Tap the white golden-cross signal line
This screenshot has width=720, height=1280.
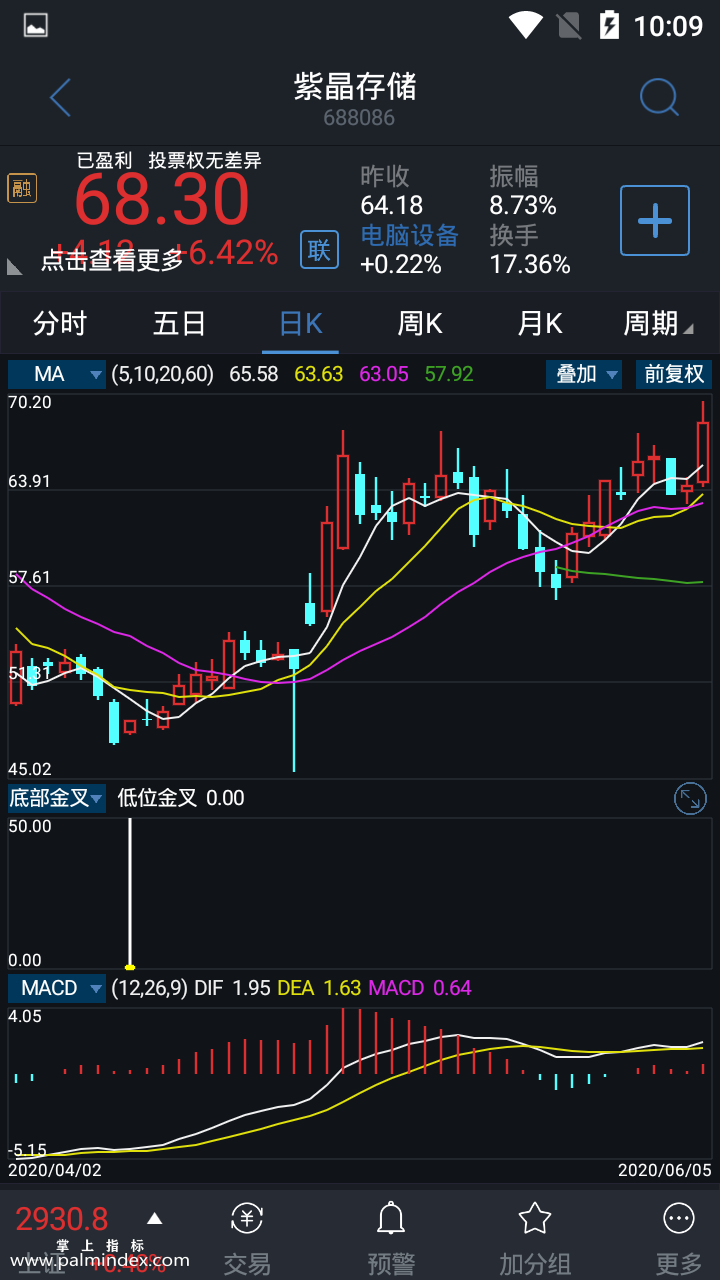pos(130,893)
